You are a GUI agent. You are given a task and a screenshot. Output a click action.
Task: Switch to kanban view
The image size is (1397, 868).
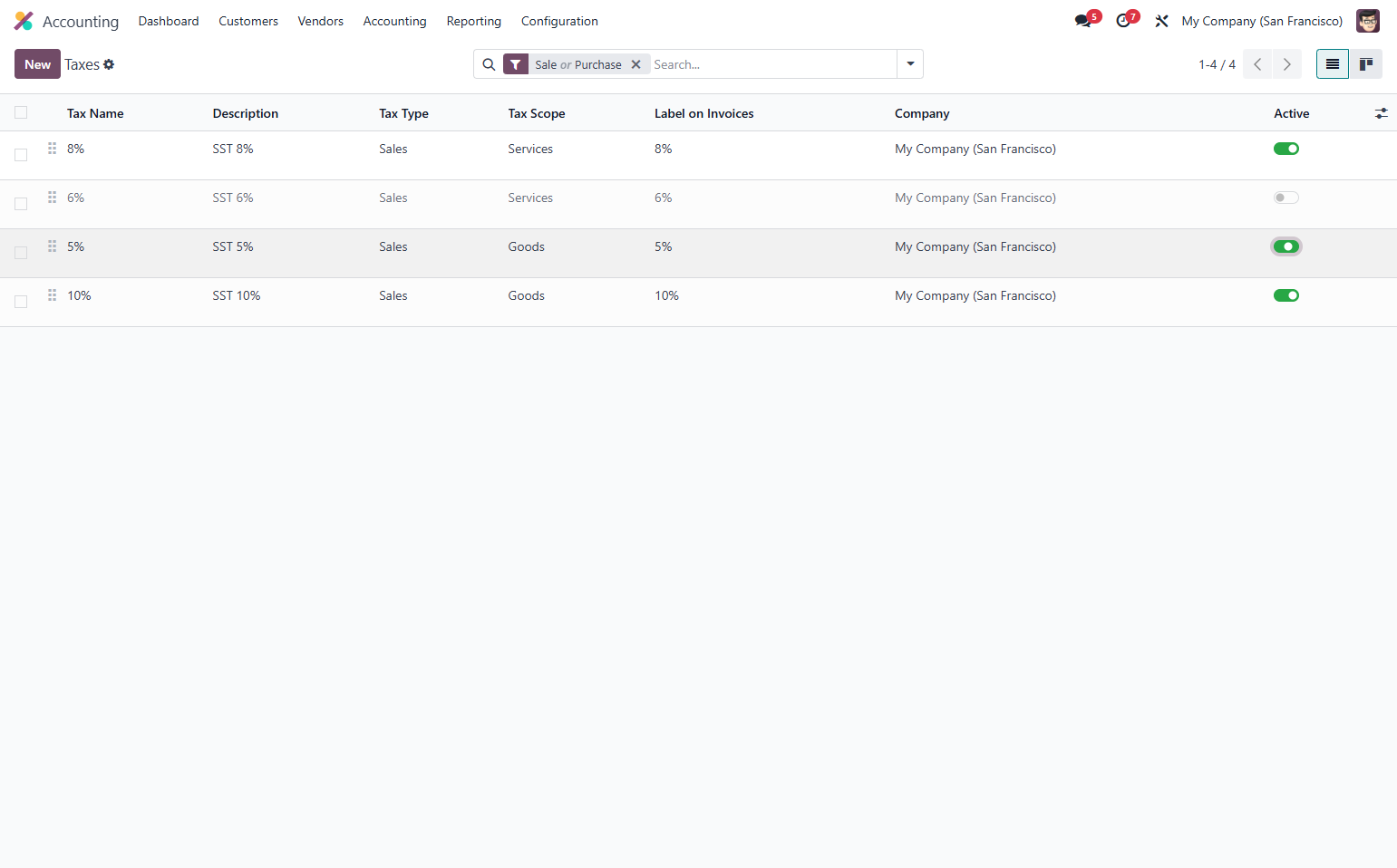coord(1366,64)
